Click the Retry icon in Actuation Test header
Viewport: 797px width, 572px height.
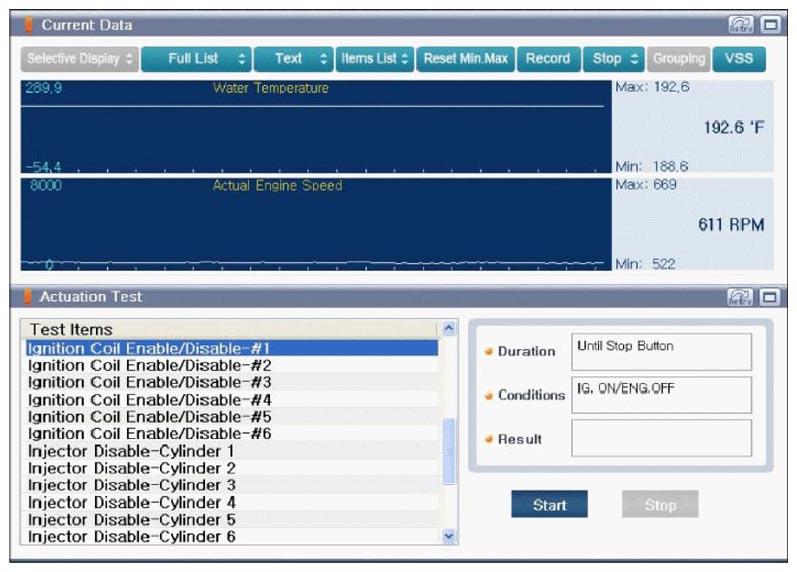[x=740, y=297]
